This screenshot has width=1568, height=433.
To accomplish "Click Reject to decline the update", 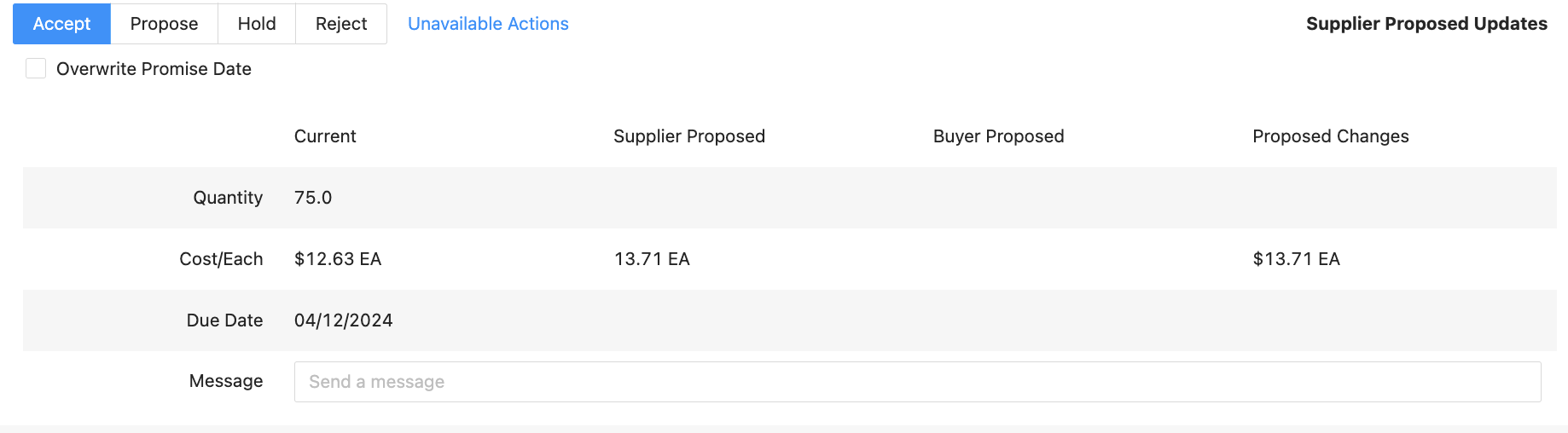I will pyautogui.click(x=341, y=24).
